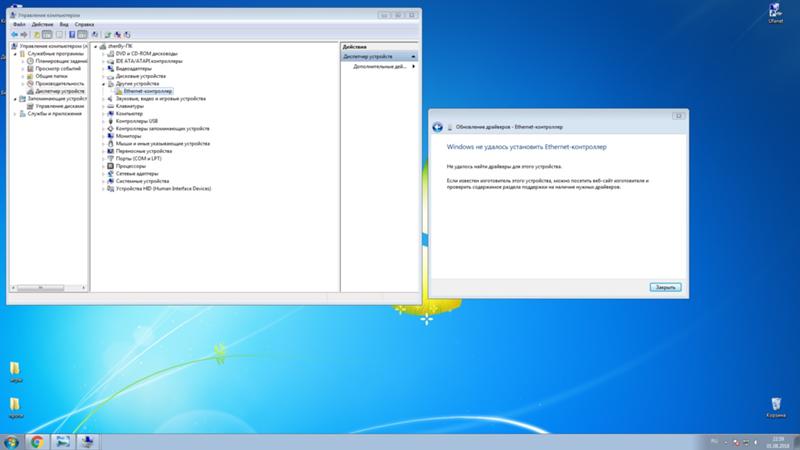
Task: Open the Recycle Bin desktop icon
Action: tap(776, 407)
